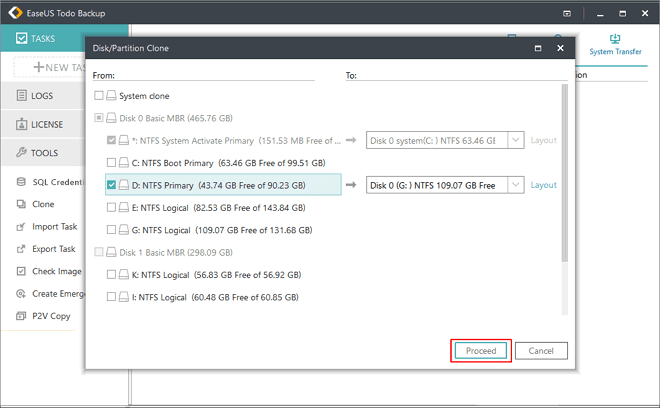
Task: Click the LICENSE badge icon
Action: pos(21,124)
